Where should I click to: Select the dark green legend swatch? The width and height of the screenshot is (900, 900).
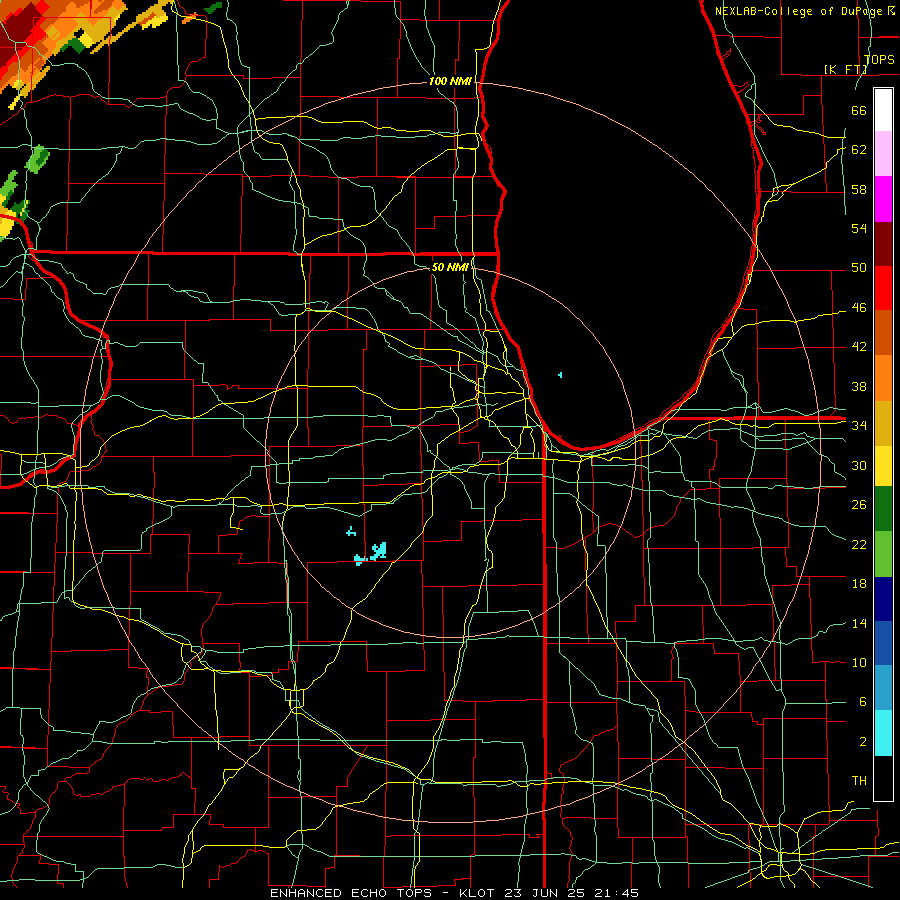[883, 509]
